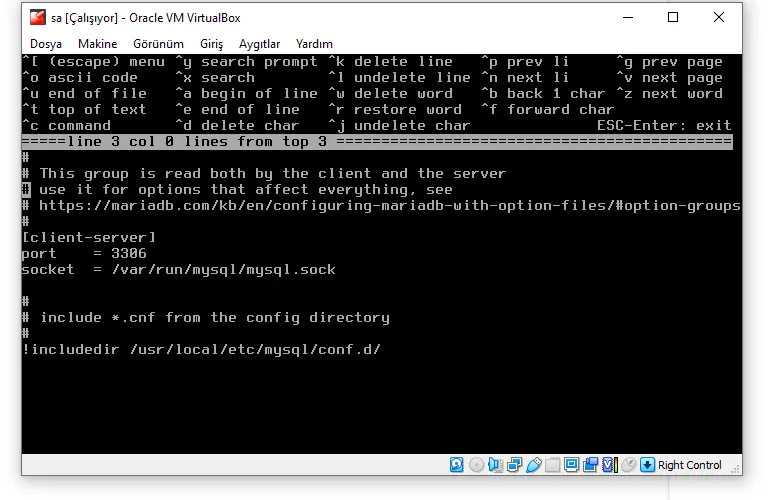Click the USB devices status icon

(533, 465)
